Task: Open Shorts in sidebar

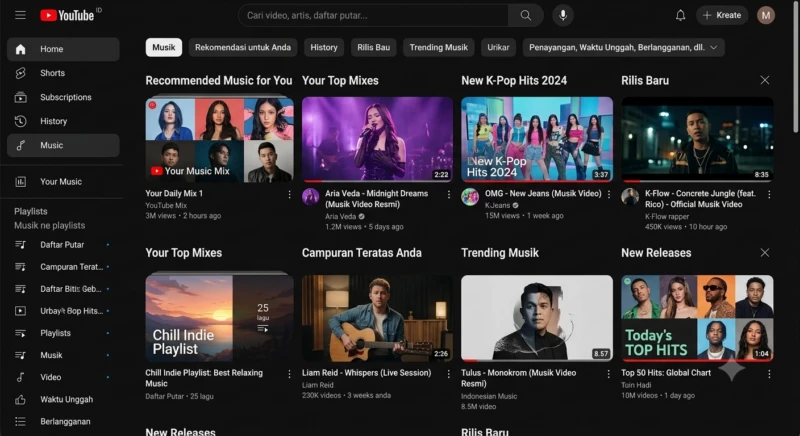Action: [63, 73]
